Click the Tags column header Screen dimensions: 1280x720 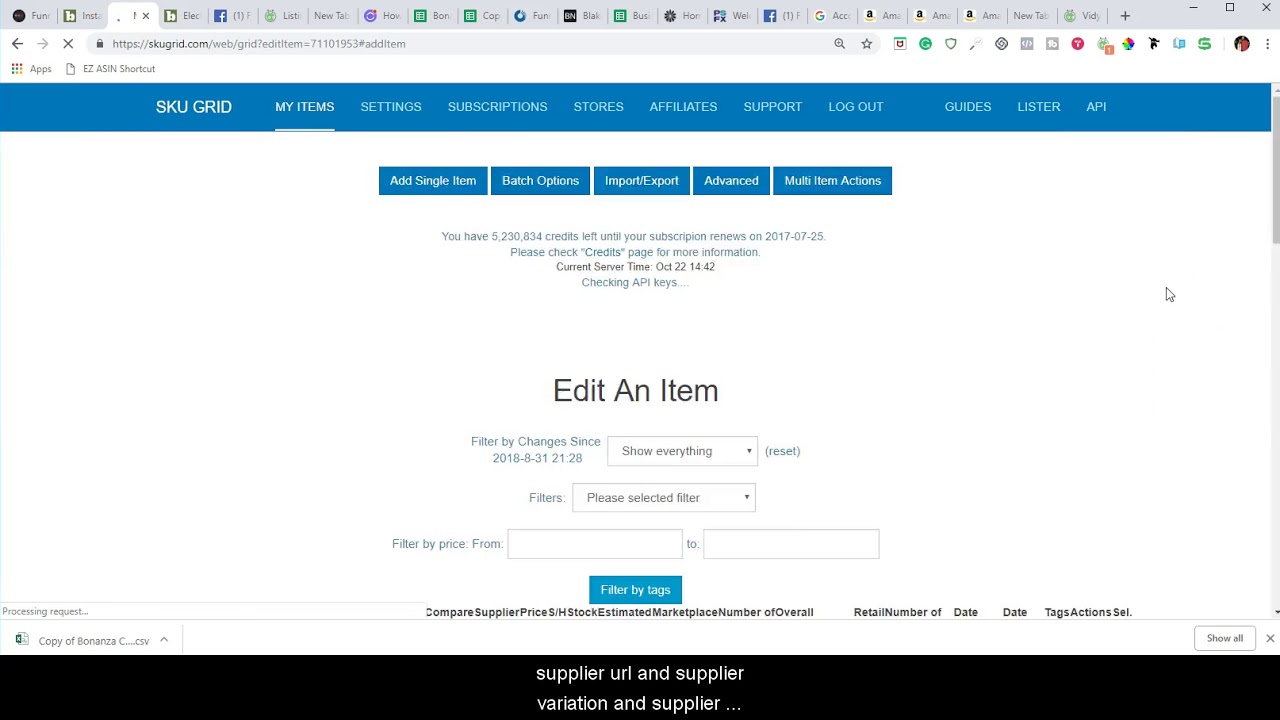pos(1057,612)
